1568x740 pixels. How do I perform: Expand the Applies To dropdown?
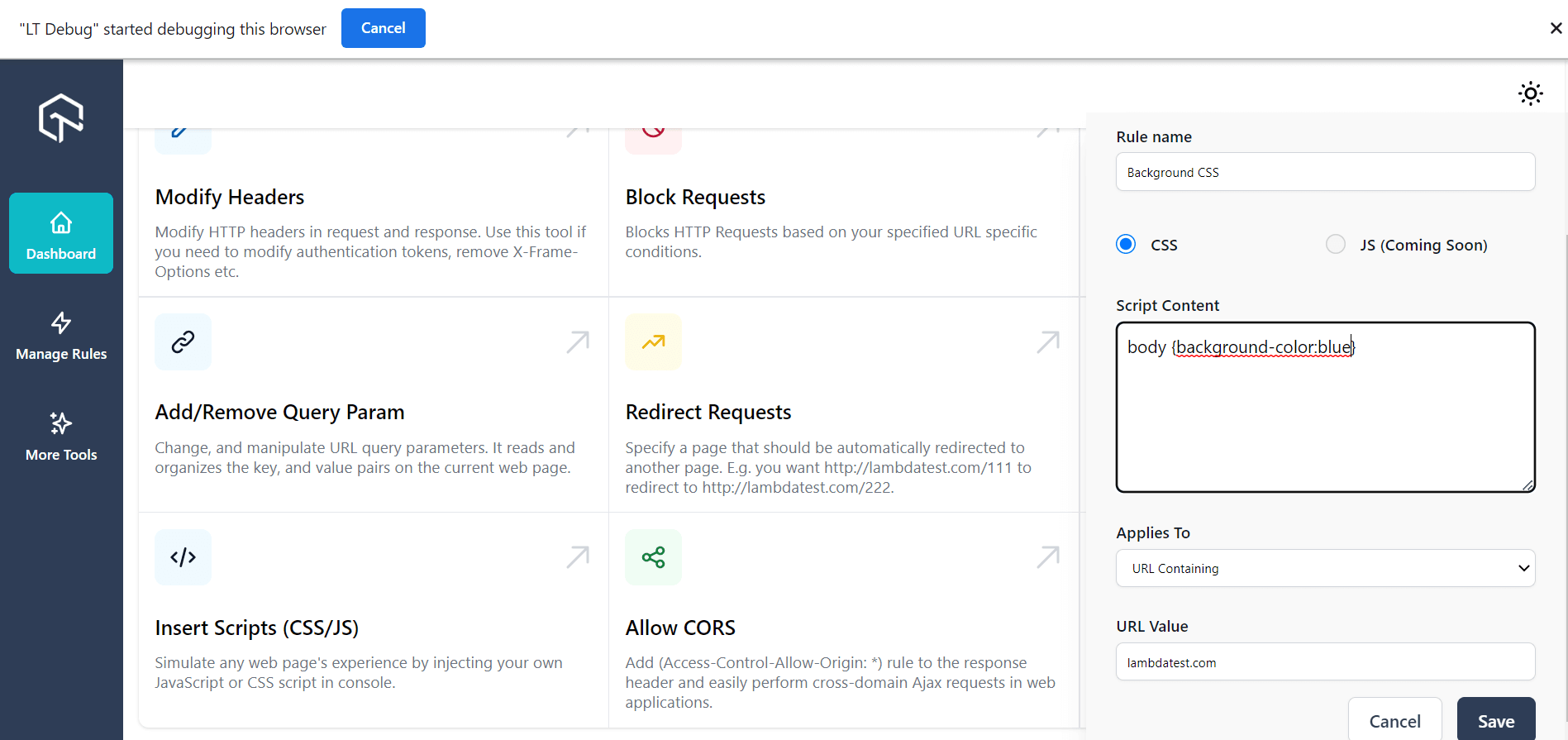click(x=1325, y=568)
